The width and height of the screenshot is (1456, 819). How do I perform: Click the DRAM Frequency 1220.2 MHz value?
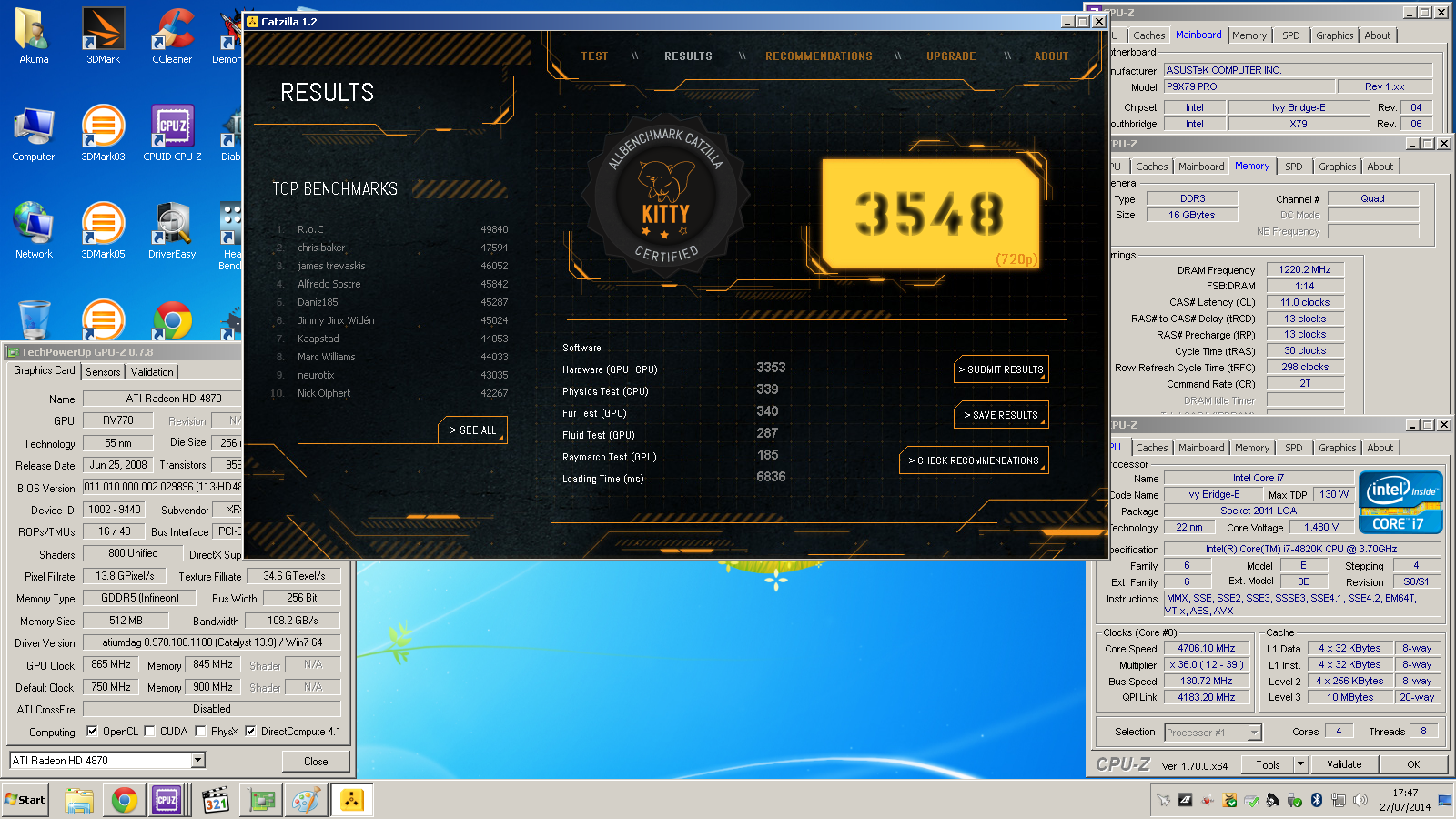pos(1305,269)
